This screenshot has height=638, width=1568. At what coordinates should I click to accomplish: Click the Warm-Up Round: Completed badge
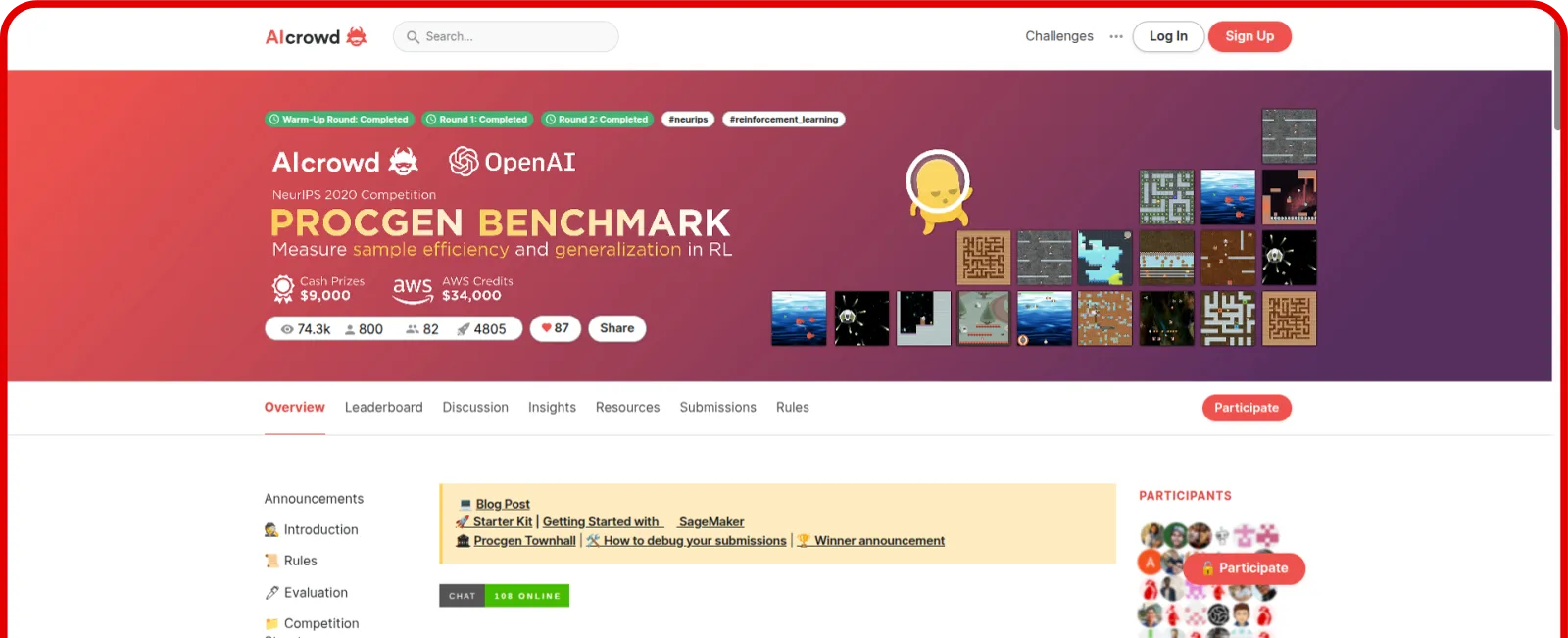click(339, 120)
